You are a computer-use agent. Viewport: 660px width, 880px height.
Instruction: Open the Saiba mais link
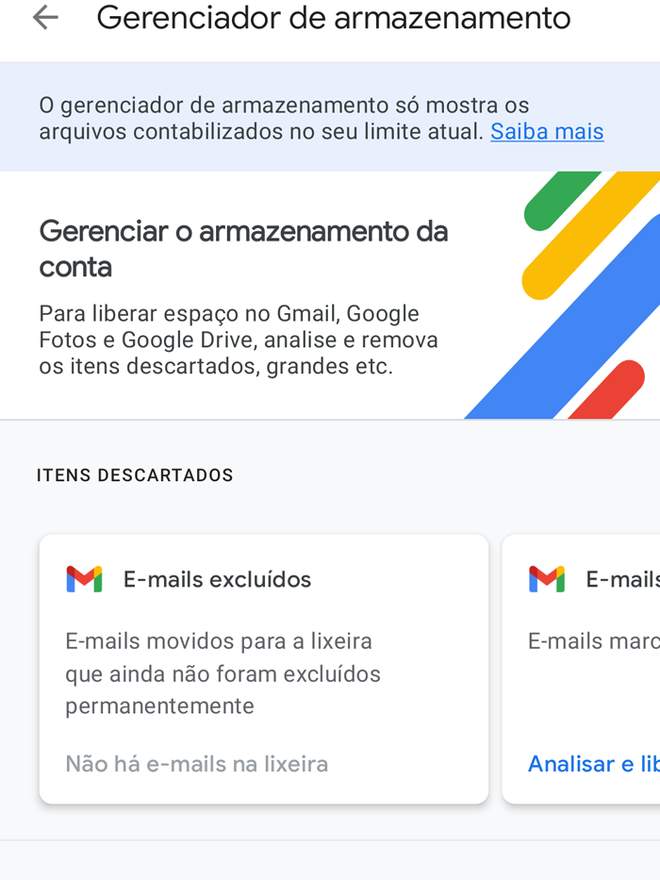[547, 131]
